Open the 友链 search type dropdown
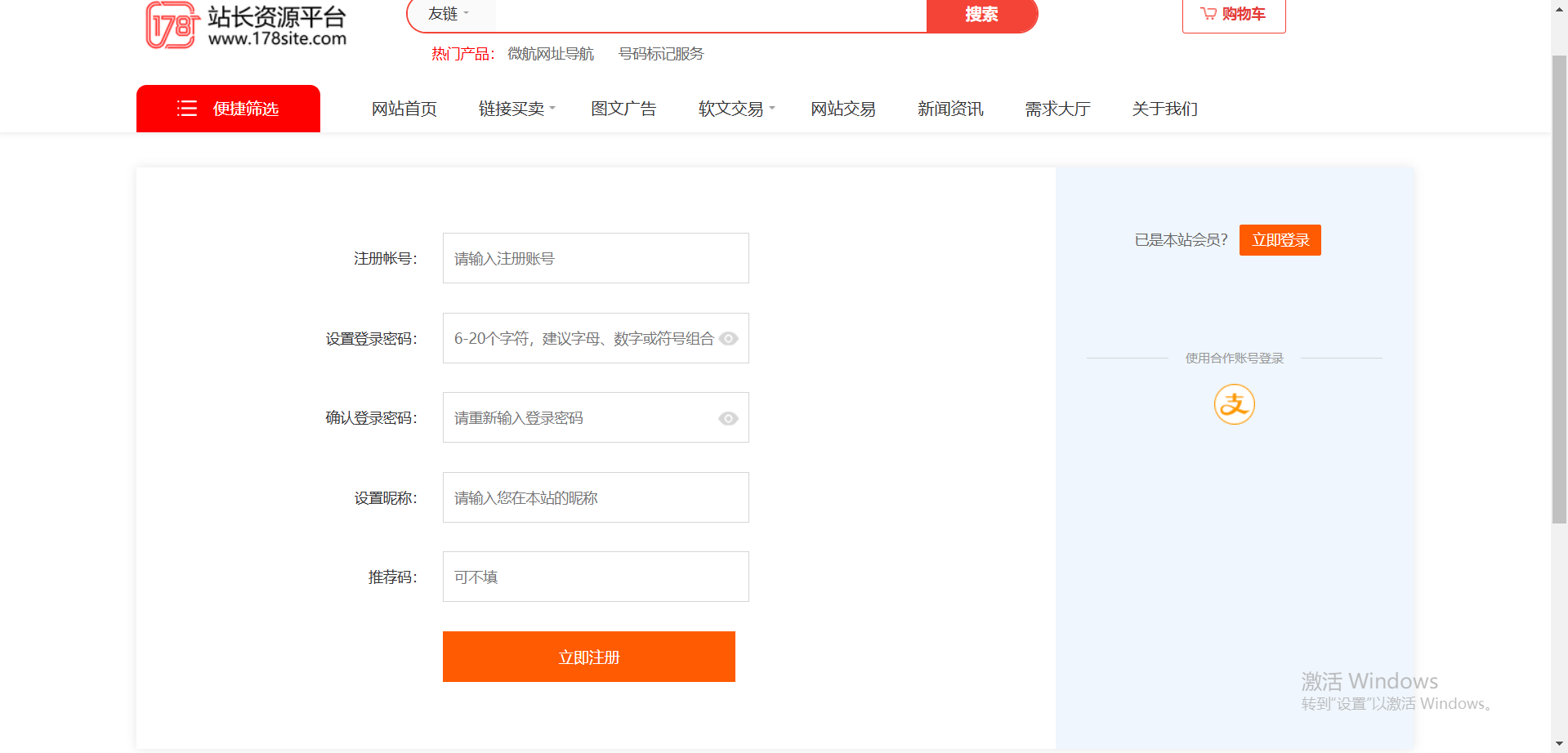The width and height of the screenshot is (1568, 753). coord(449,14)
